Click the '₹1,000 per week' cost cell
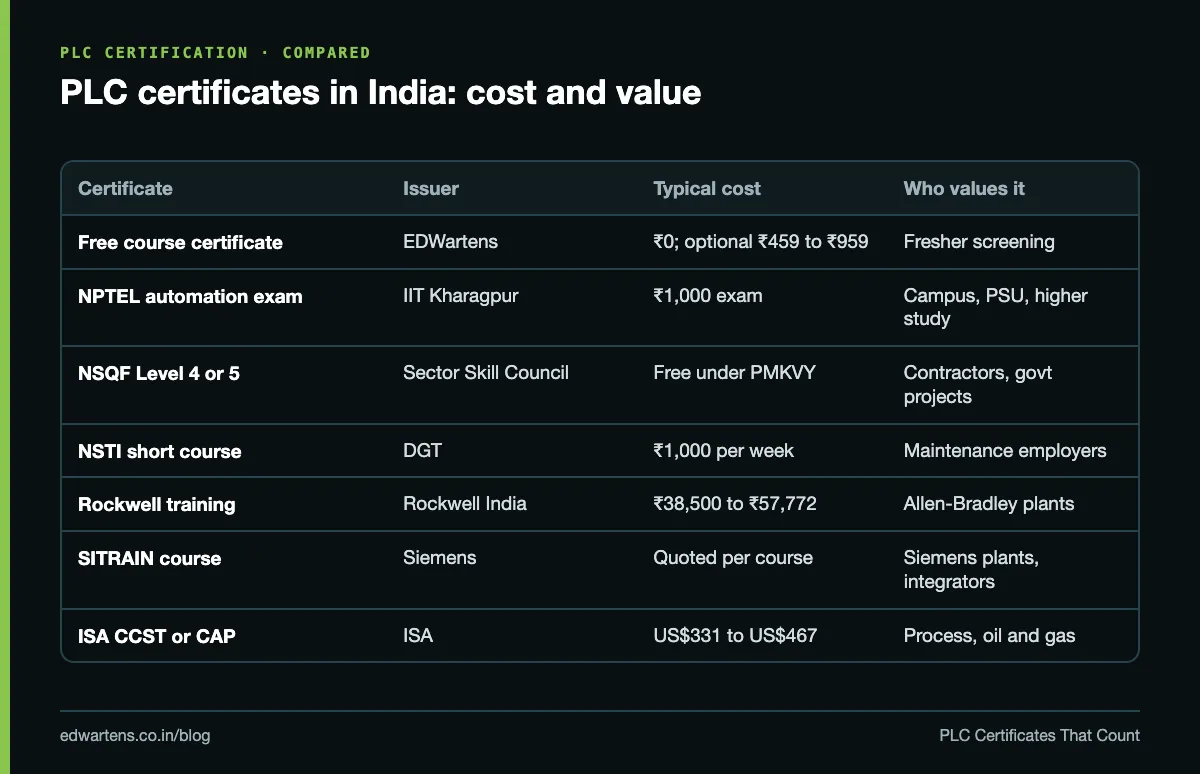 coord(724,451)
